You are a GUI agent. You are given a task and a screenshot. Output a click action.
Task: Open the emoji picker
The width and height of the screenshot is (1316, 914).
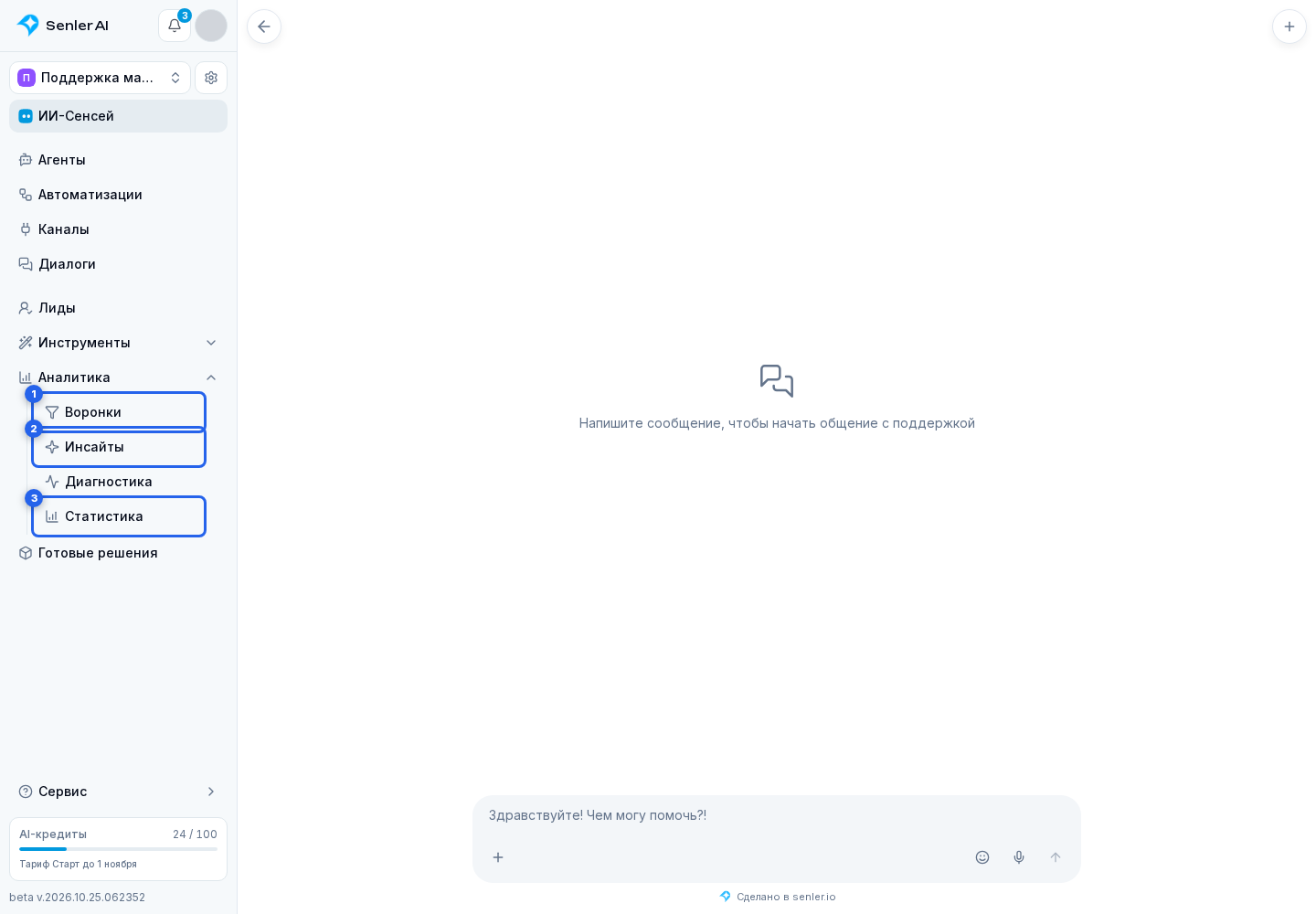point(982,857)
